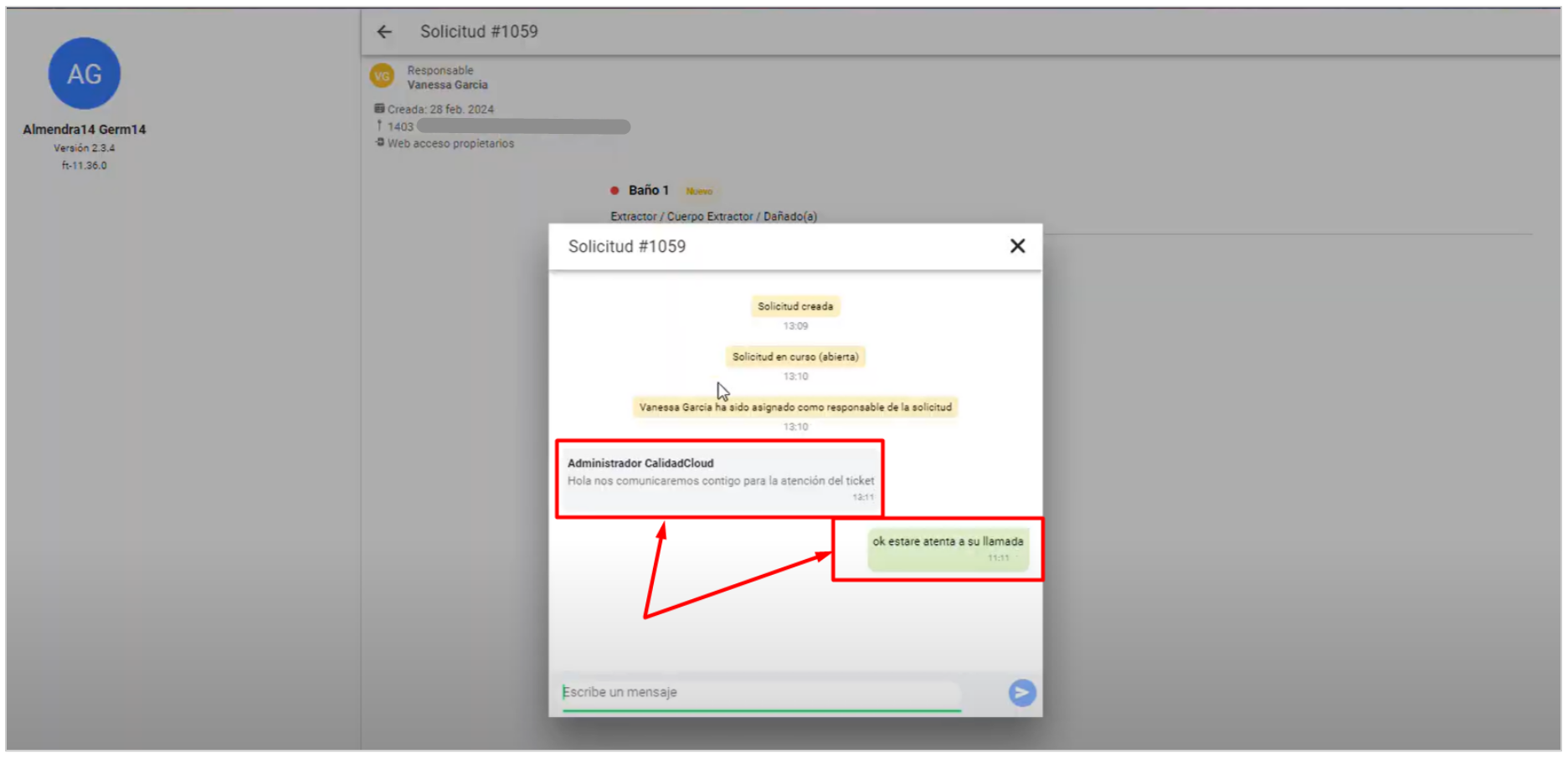Click the green 'ok estare atenta' reply bubble
The image size is (1568, 759).
pos(948,548)
